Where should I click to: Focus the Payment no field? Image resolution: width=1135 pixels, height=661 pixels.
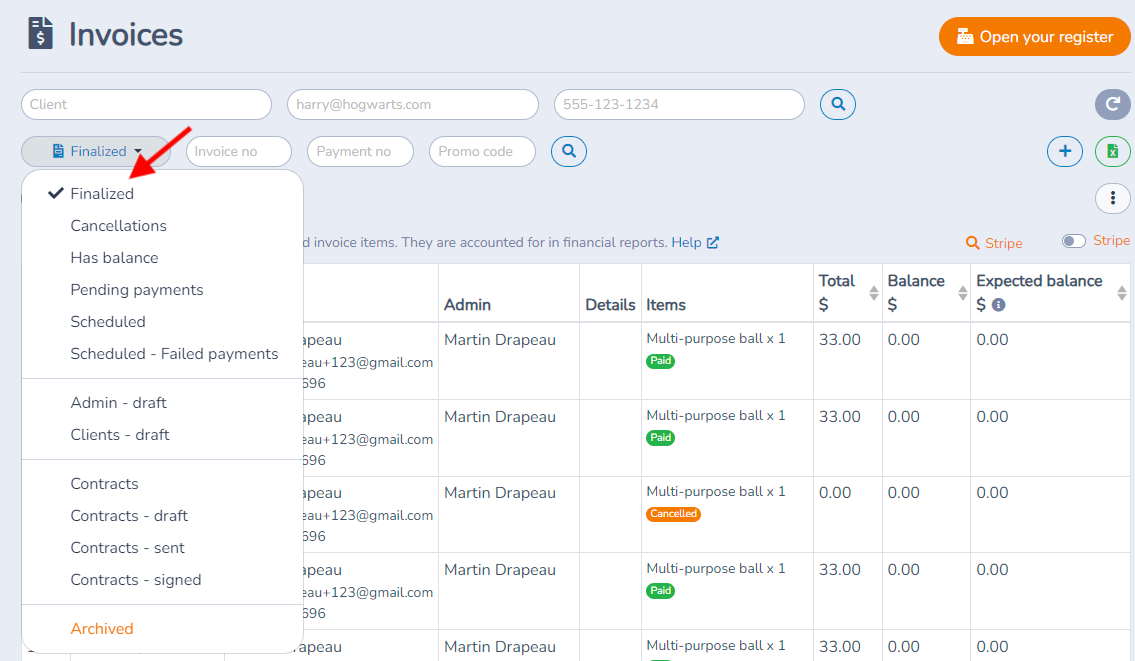pyautogui.click(x=360, y=151)
